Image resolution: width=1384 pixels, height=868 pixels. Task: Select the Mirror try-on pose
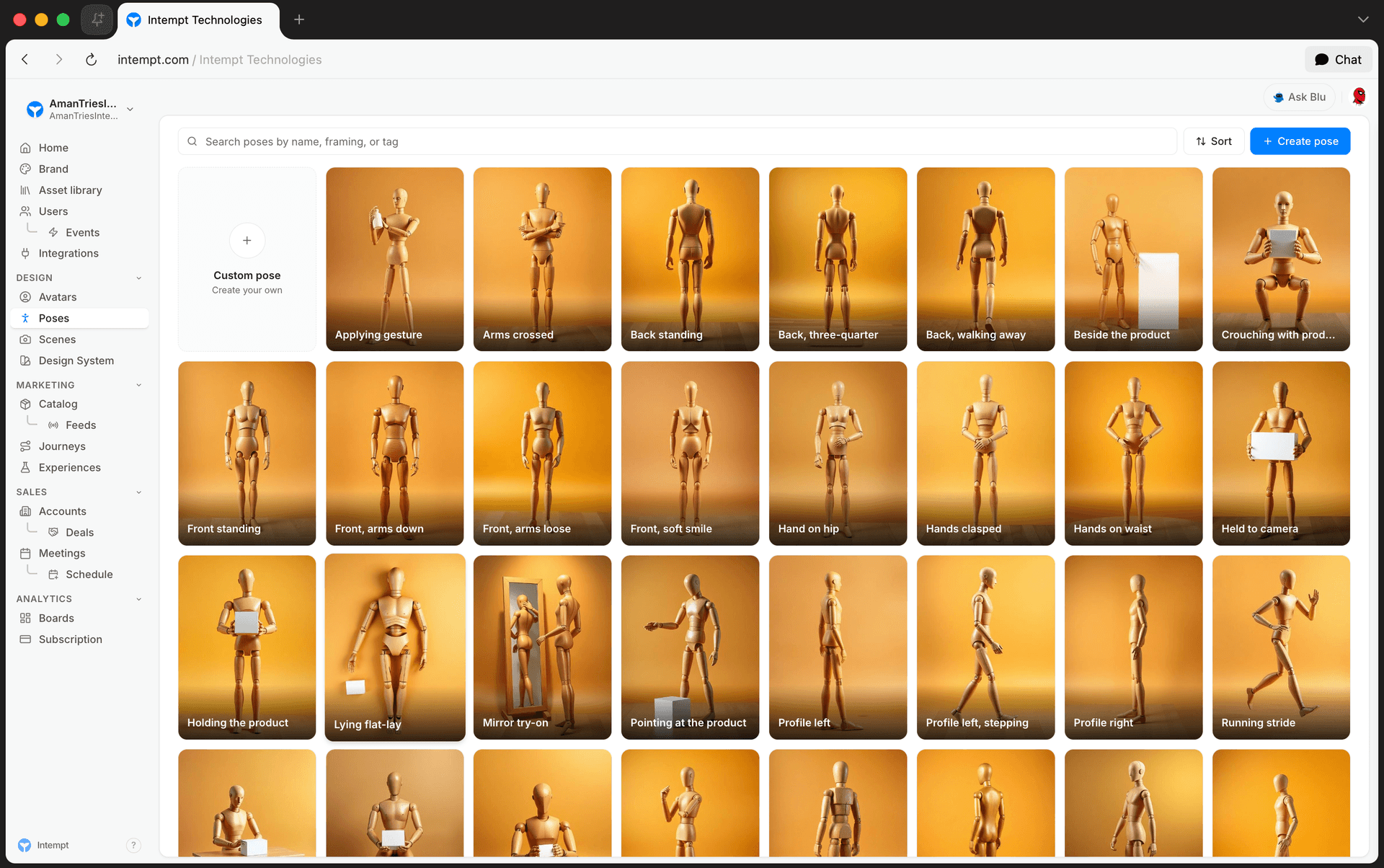click(543, 647)
